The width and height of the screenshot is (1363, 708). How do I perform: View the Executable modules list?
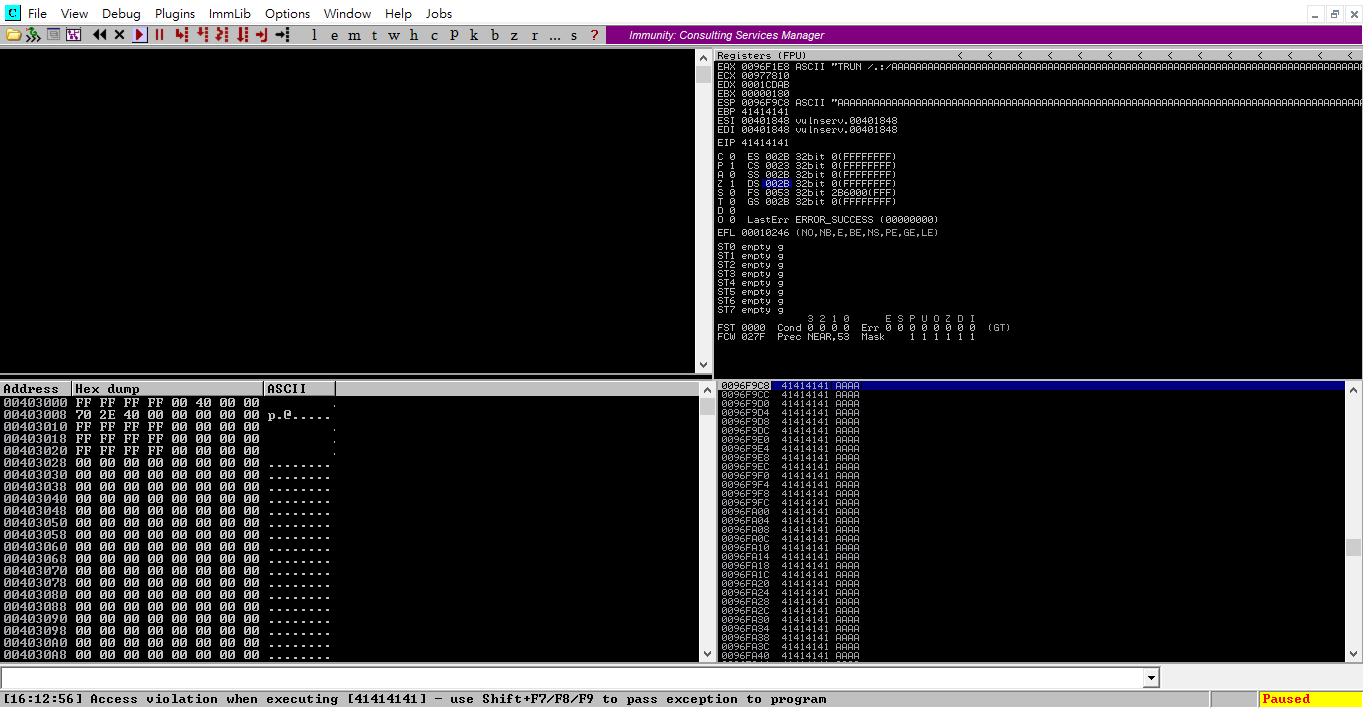click(334, 35)
